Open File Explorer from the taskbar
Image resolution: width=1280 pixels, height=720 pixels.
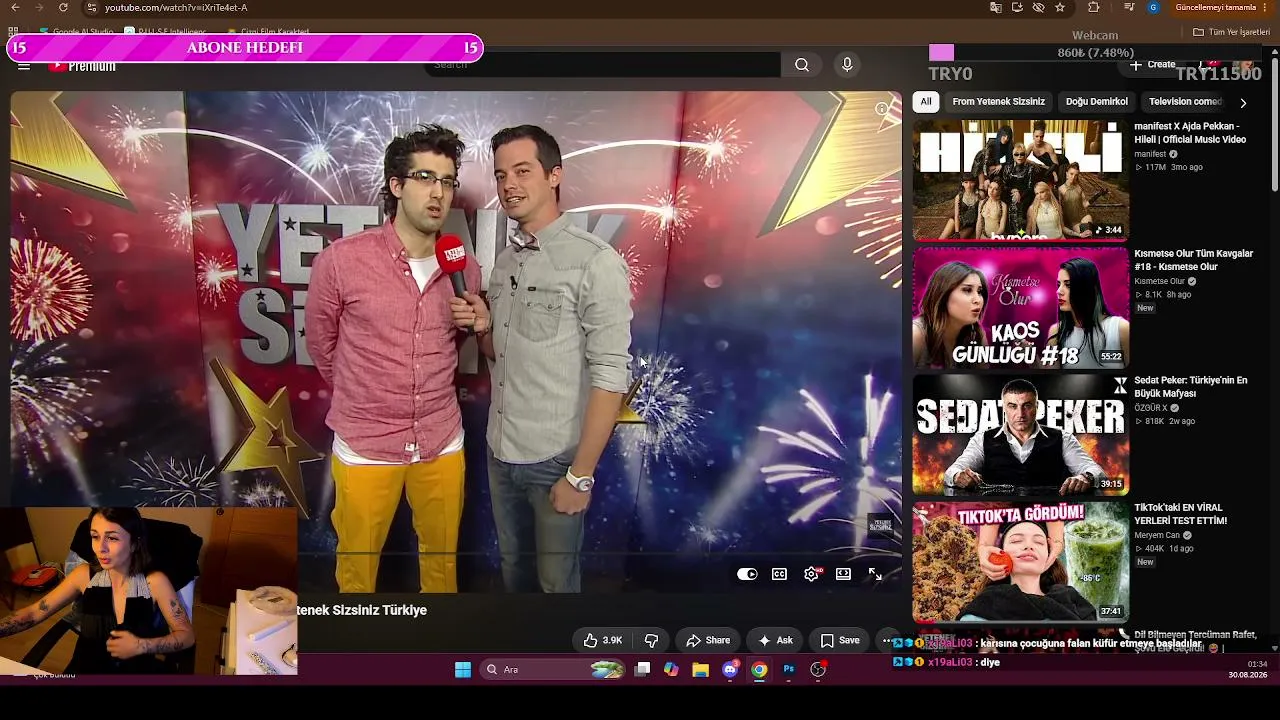click(x=700, y=670)
